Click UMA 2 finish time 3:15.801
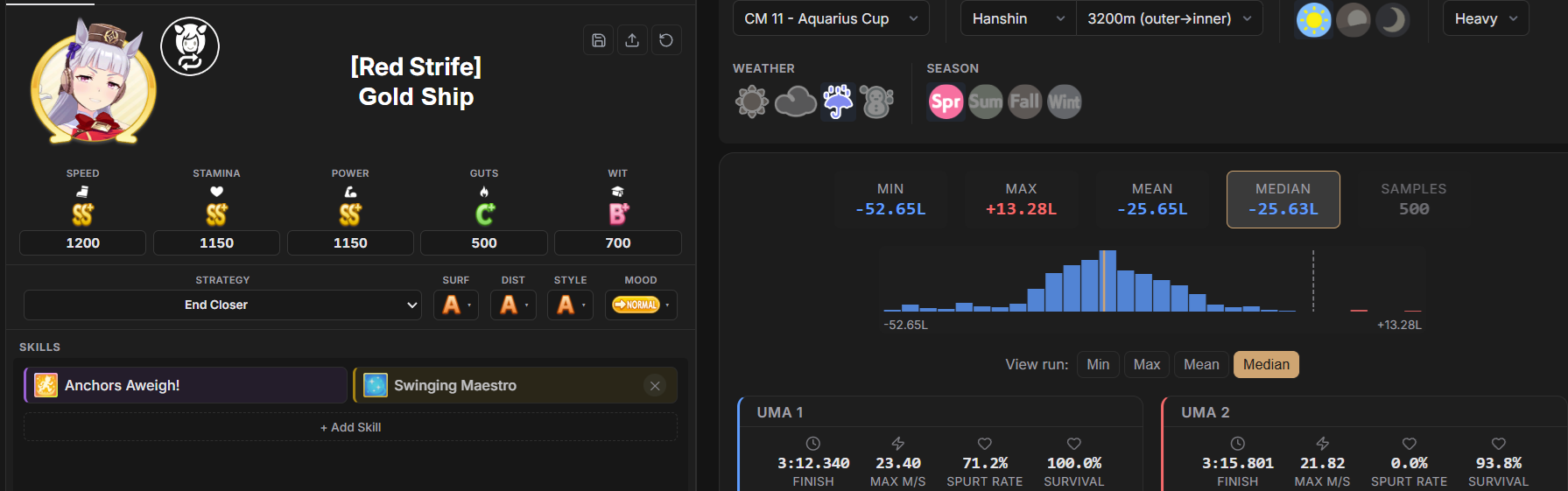Screen dimensions: 1568x491 [x=1237, y=463]
